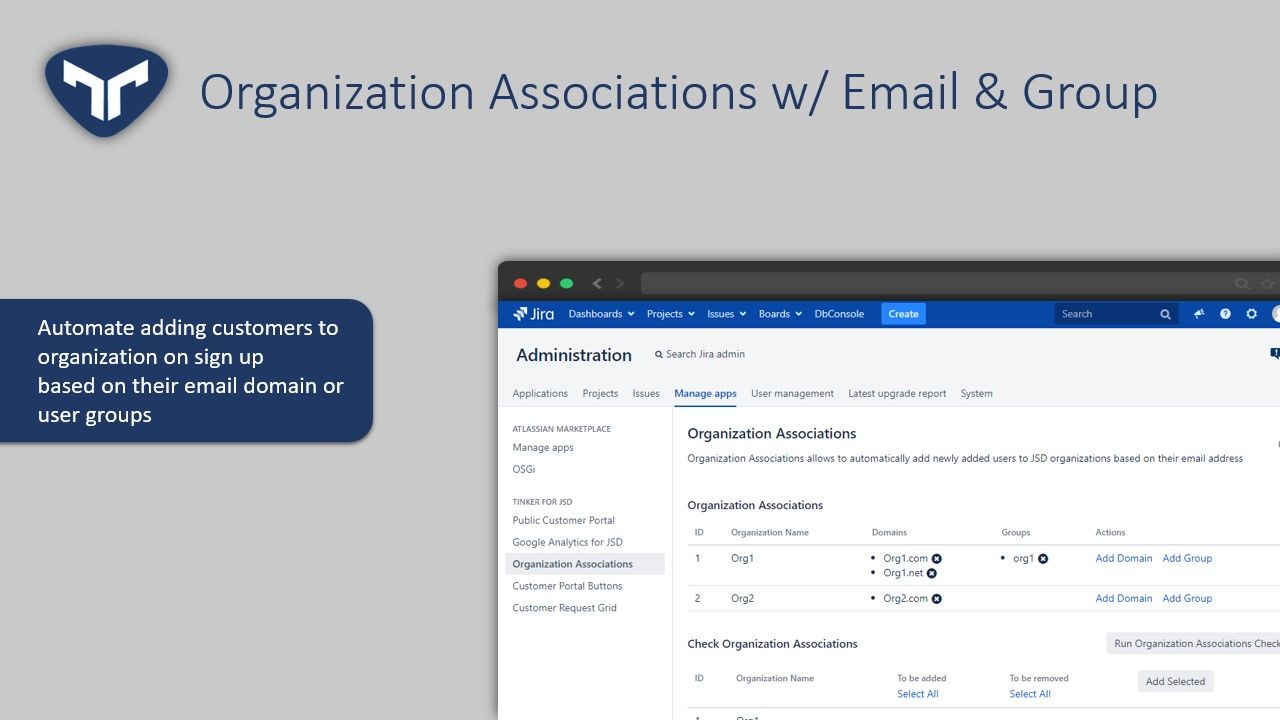Open Google Analytics for JSD

tap(567, 542)
